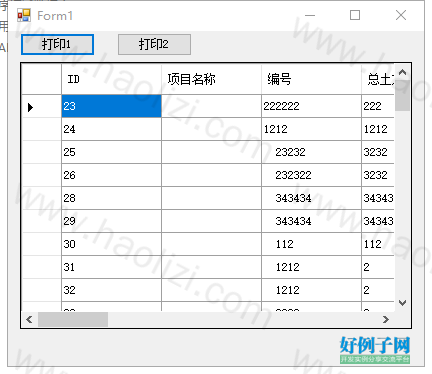Click the horizontal scrollbar left arrow

tap(29, 320)
